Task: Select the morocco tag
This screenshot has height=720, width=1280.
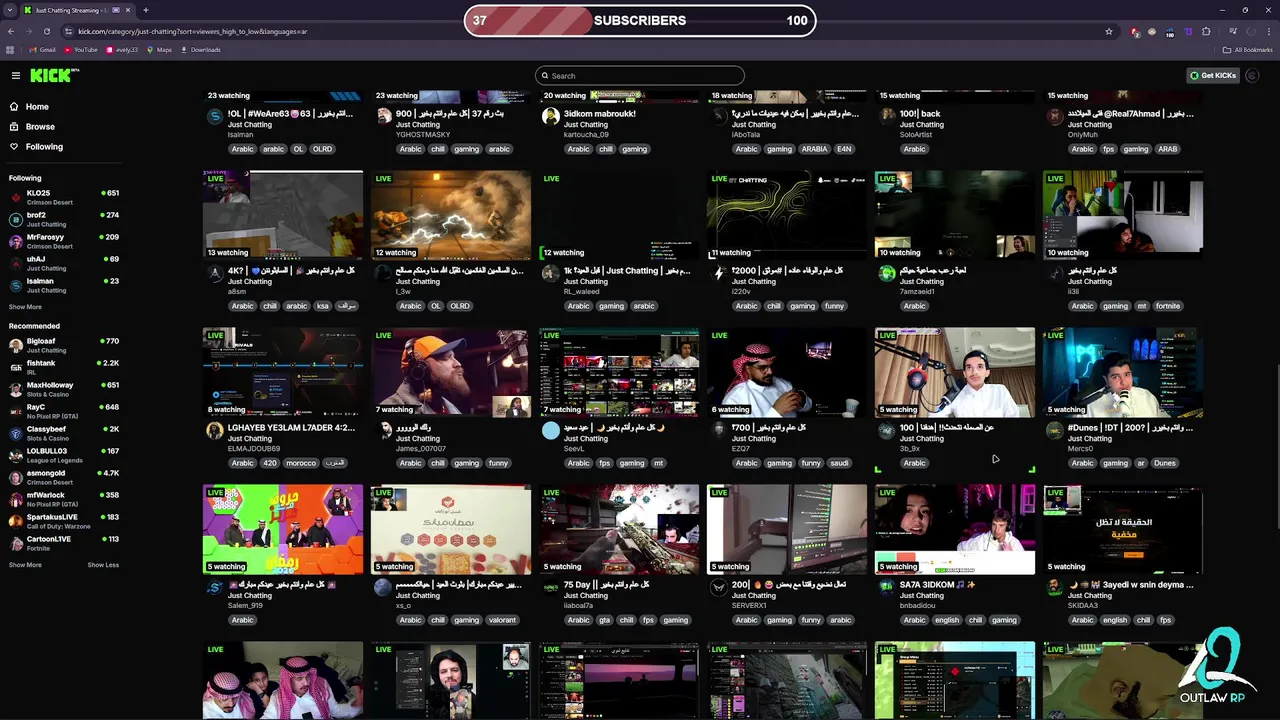Action: [x=301, y=463]
